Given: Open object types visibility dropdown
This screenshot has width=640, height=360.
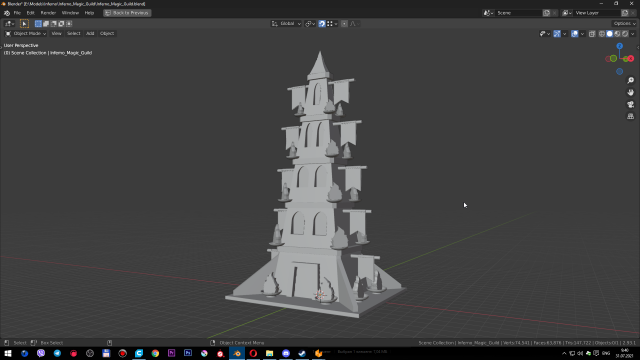Looking at the screenshot, I should (x=544, y=34).
